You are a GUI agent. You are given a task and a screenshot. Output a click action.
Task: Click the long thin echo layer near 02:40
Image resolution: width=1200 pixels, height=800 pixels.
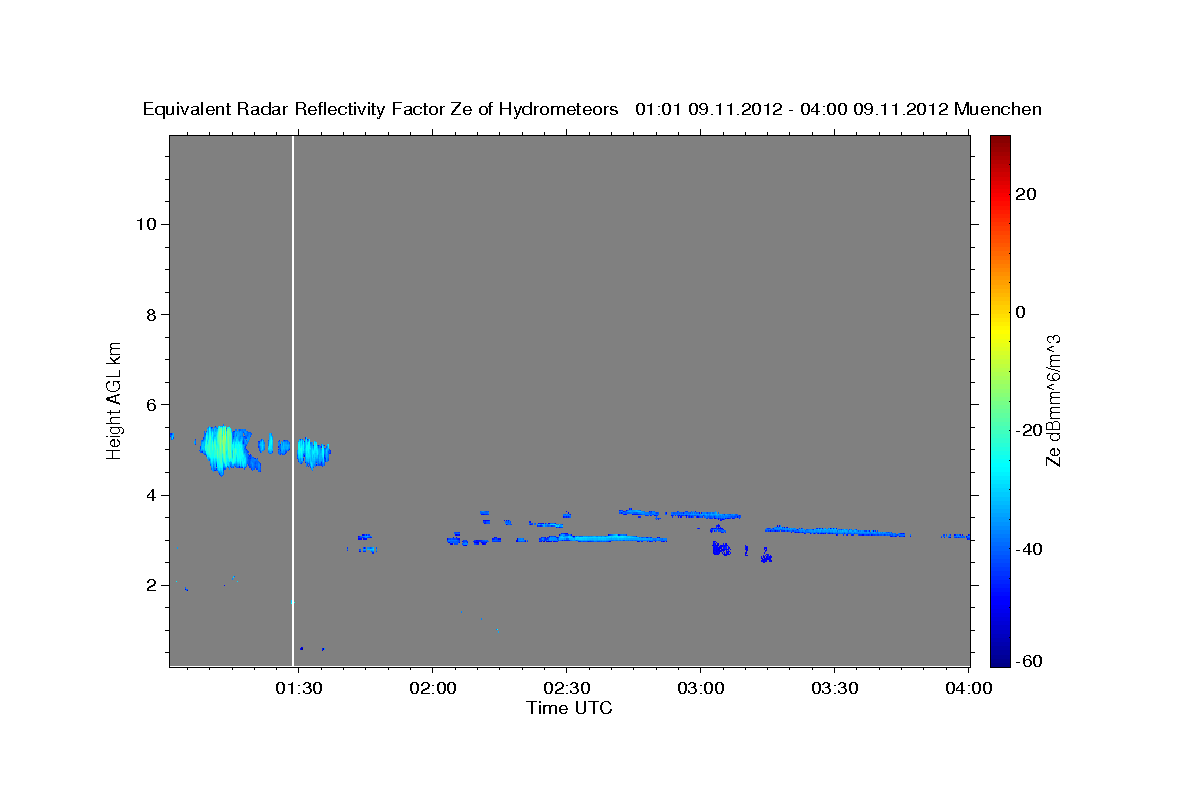[603, 538]
